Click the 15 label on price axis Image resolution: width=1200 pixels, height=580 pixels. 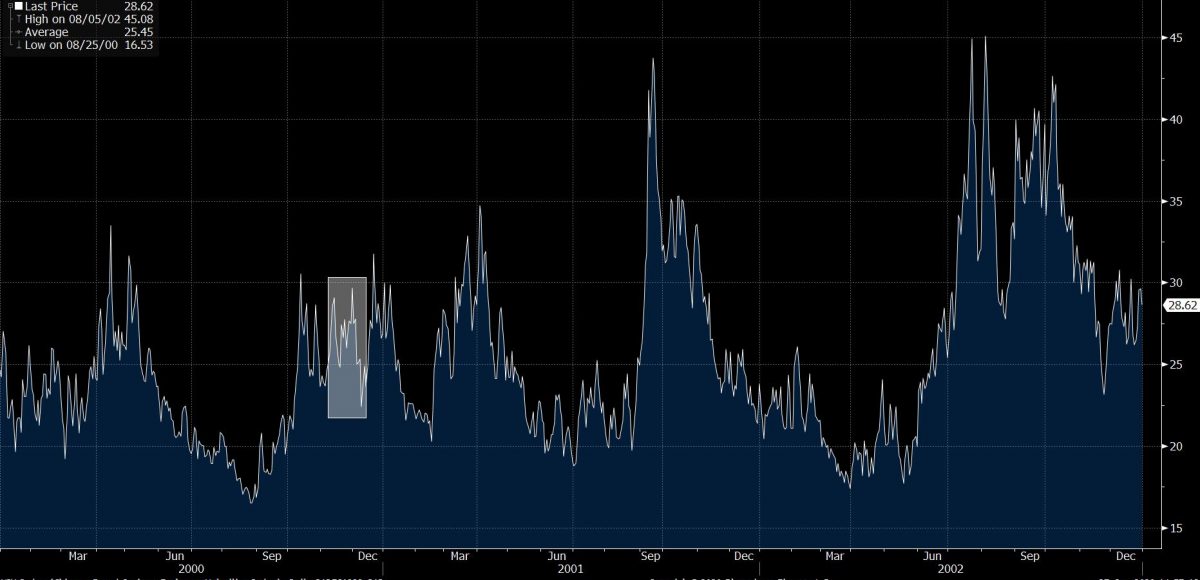tap(1177, 528)
